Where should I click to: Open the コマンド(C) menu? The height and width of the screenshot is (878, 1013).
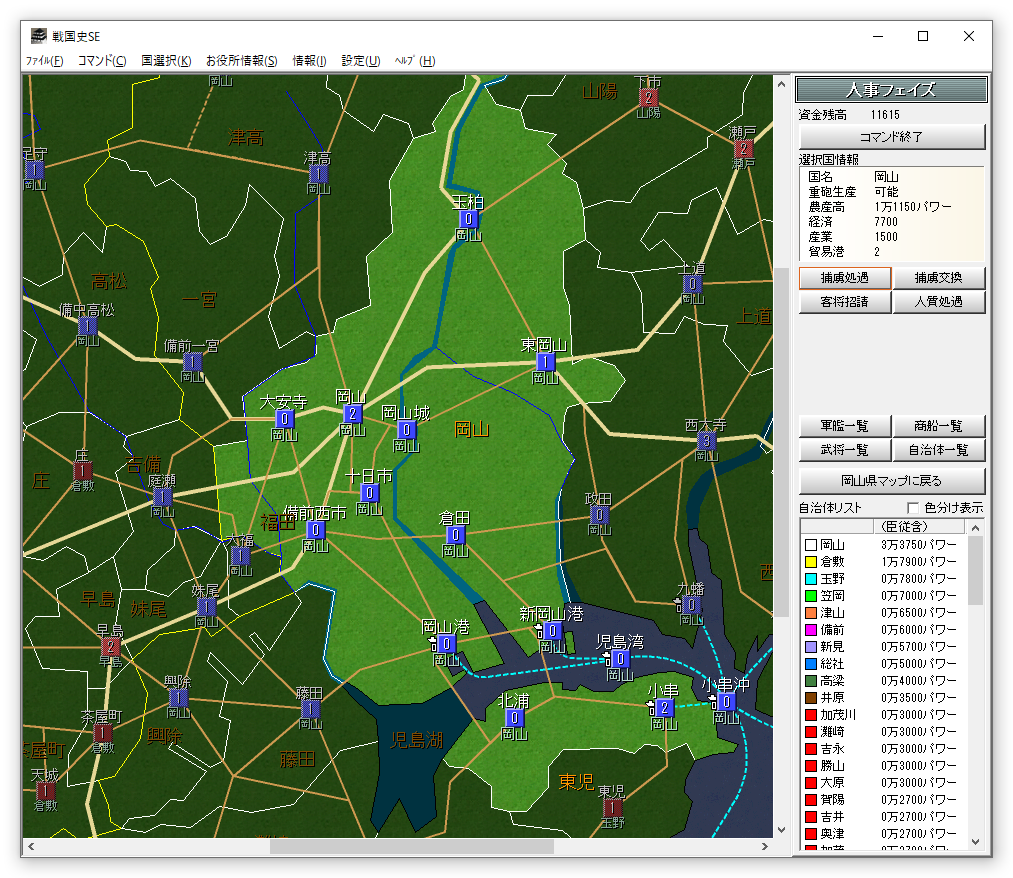[x=102, y=61]
